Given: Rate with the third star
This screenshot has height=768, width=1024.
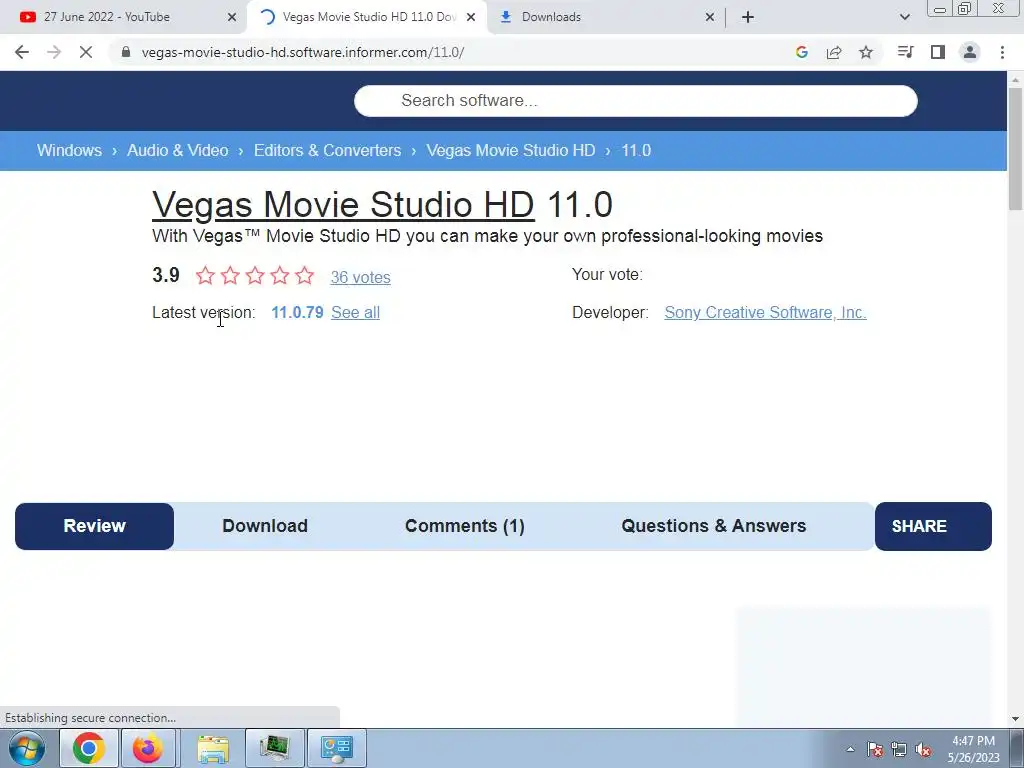Looking at the screenshot, I should 255,276.
